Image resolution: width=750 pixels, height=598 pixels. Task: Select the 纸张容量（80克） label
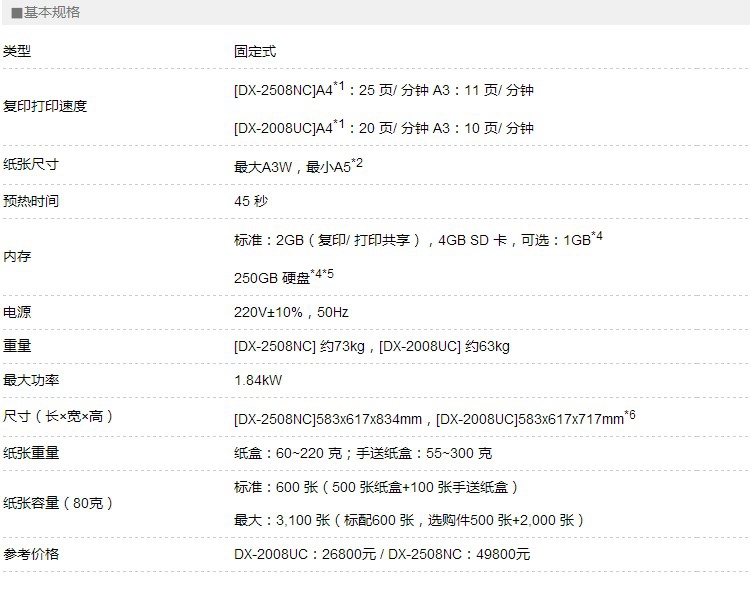(58, 503)
